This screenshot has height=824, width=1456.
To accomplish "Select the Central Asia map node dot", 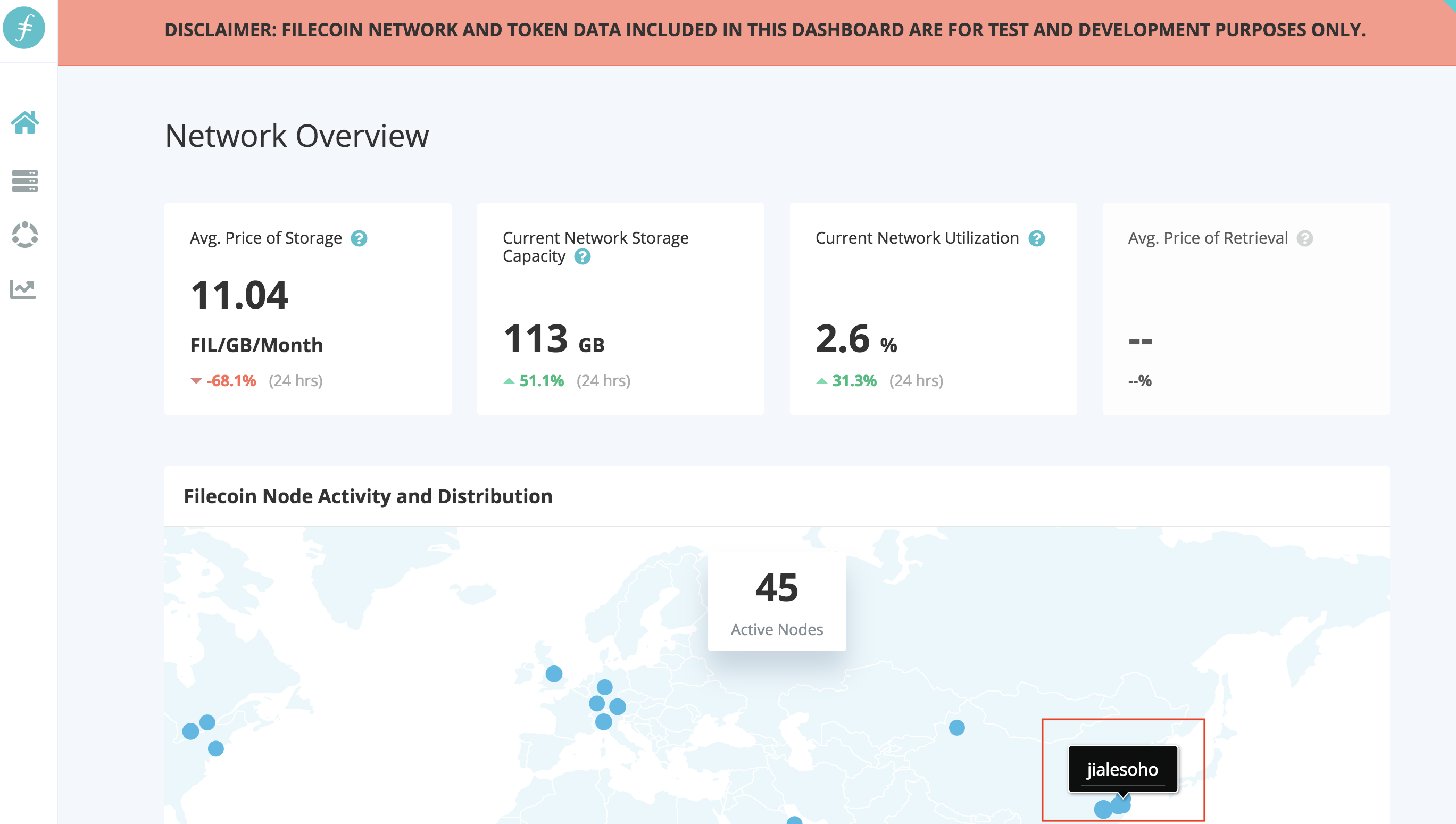I will pos(956,727).
